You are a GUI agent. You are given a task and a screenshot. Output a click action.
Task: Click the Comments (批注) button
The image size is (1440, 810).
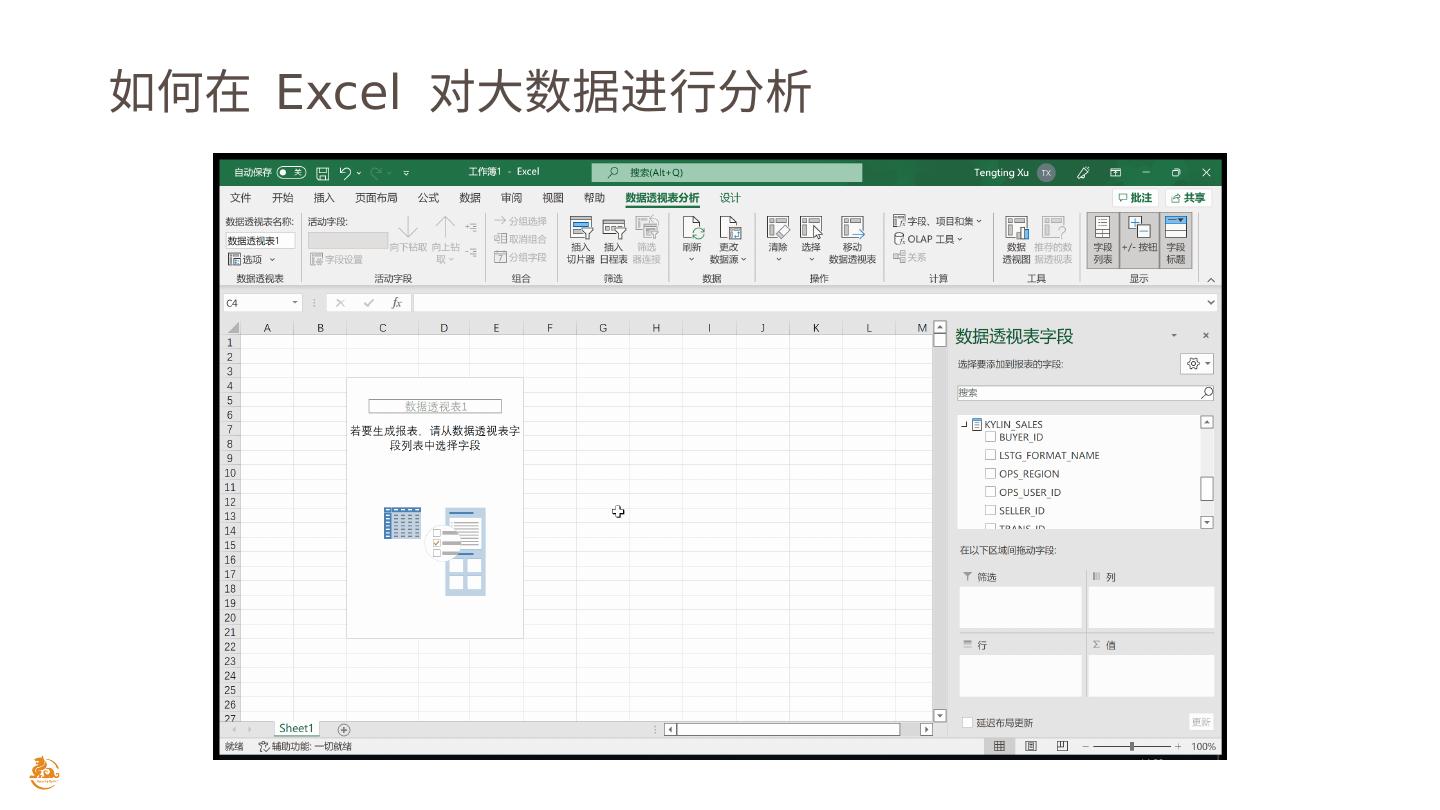[1135, 198]
